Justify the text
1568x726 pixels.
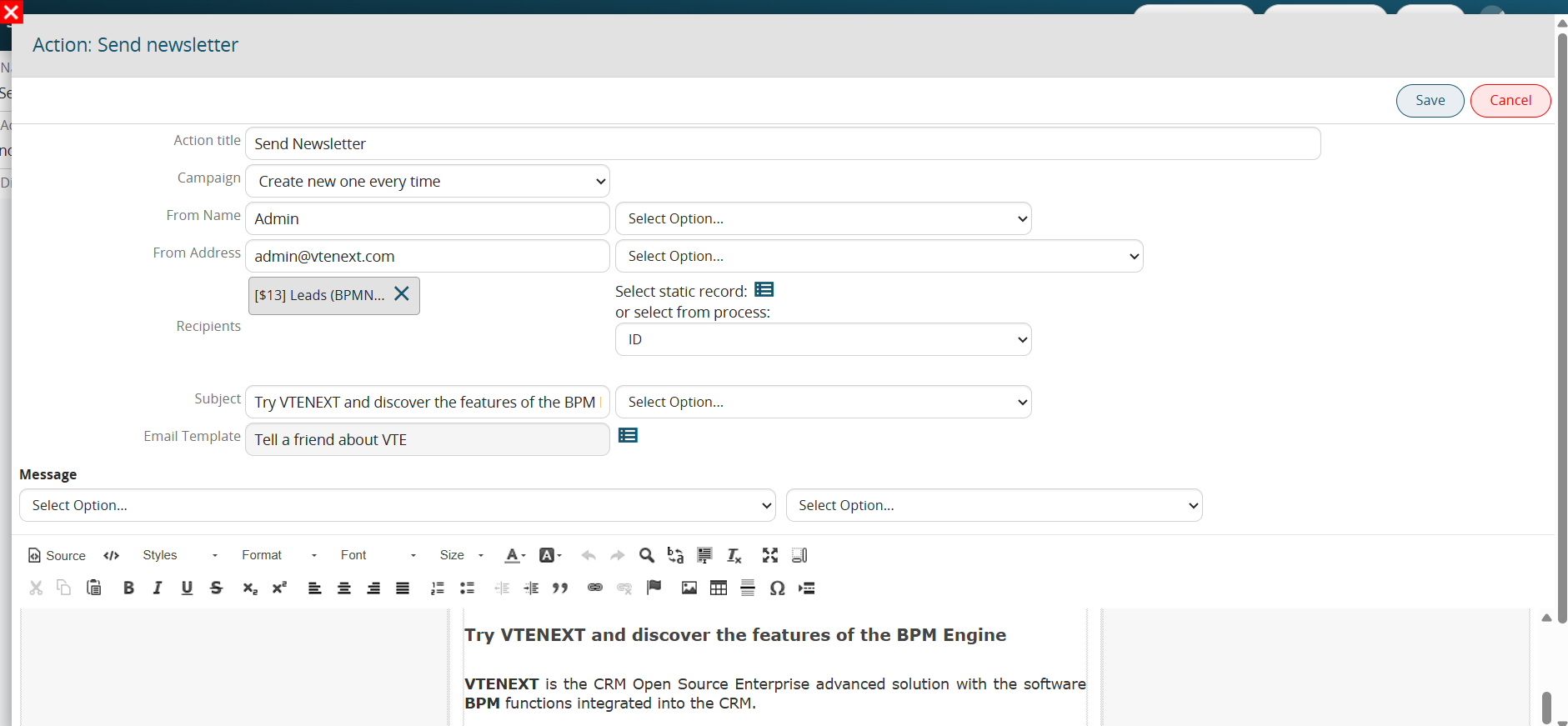pyautogui.click(x=403, y=588)
